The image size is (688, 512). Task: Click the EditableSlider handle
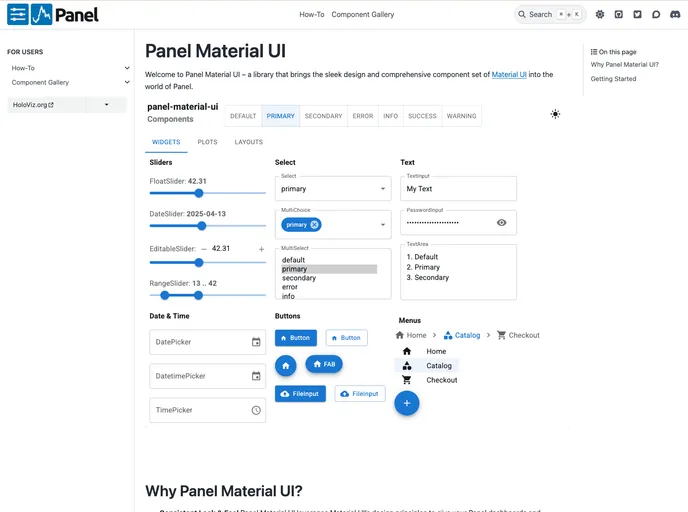199,262
